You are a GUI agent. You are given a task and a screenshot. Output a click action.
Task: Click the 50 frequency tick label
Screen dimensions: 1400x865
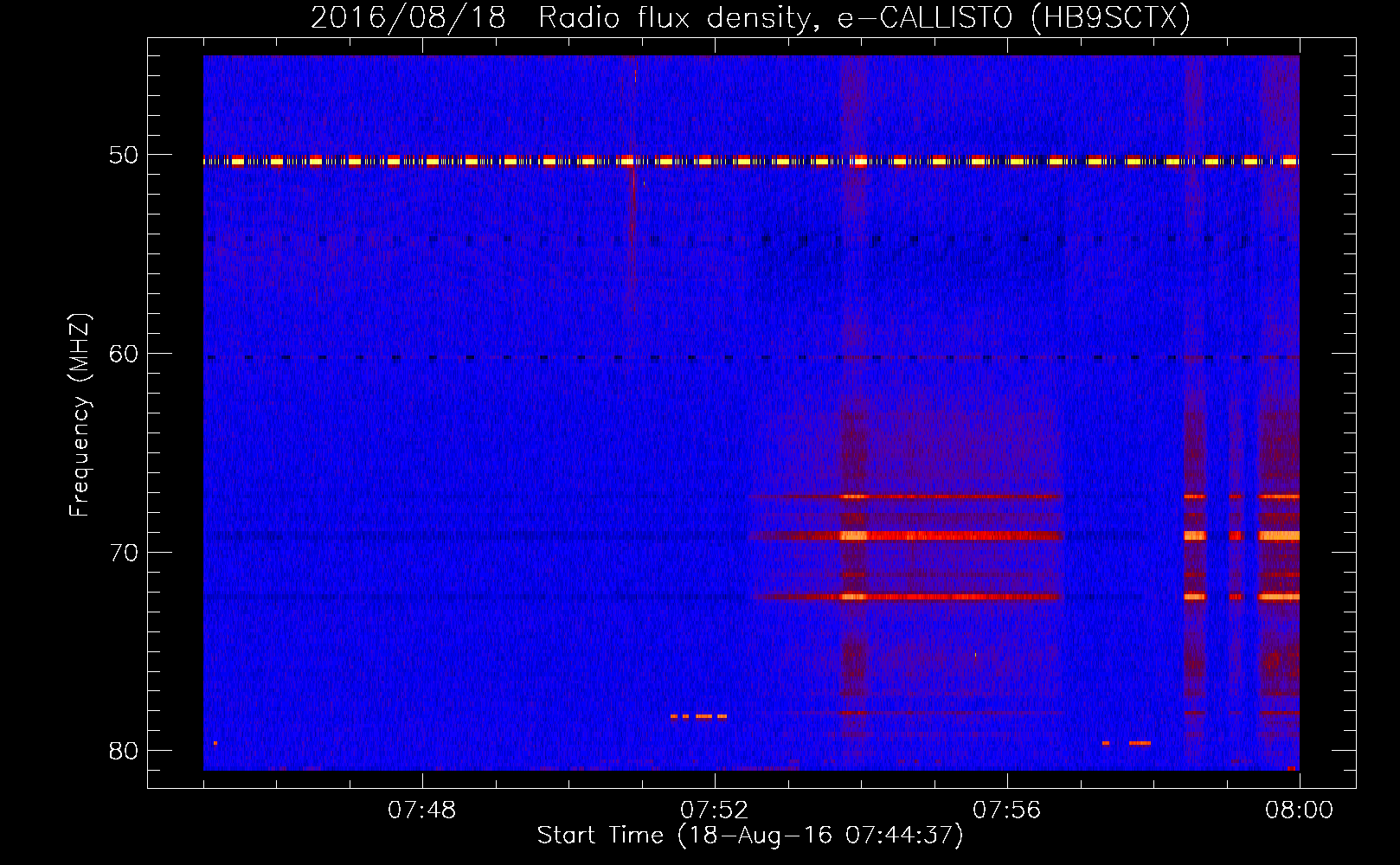point(124,156)
